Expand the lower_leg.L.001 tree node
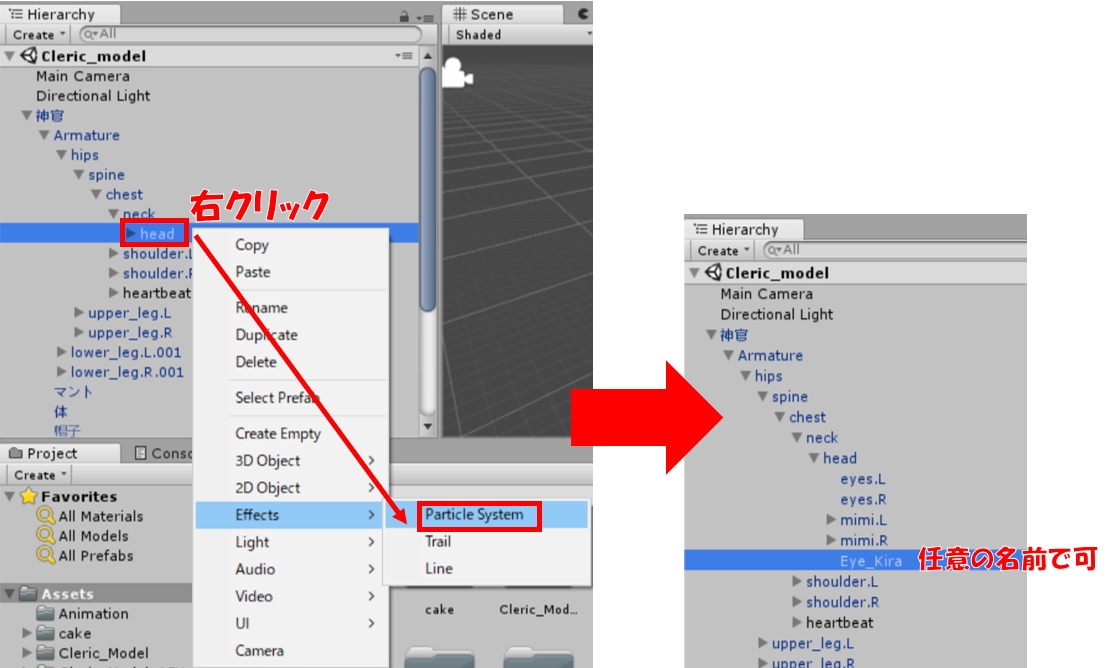1117x668 pixels. tap(62, 352)
